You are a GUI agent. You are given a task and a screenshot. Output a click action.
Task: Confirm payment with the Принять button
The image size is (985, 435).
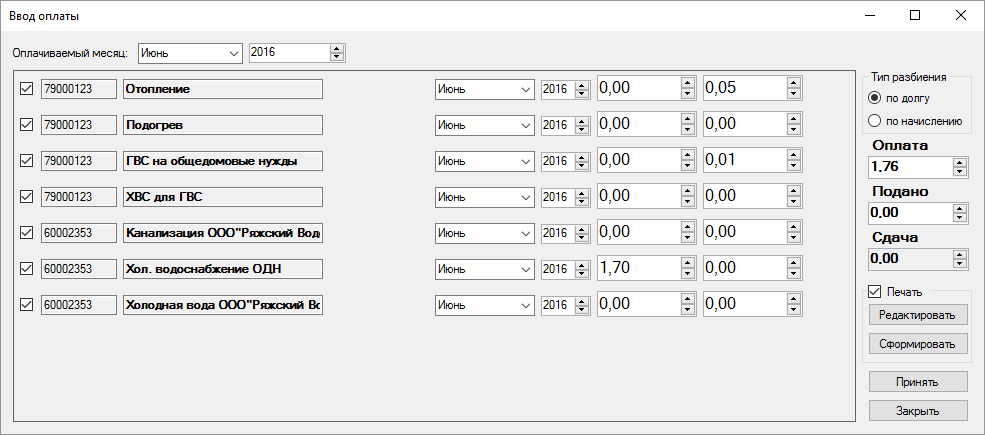coord(917,381)
